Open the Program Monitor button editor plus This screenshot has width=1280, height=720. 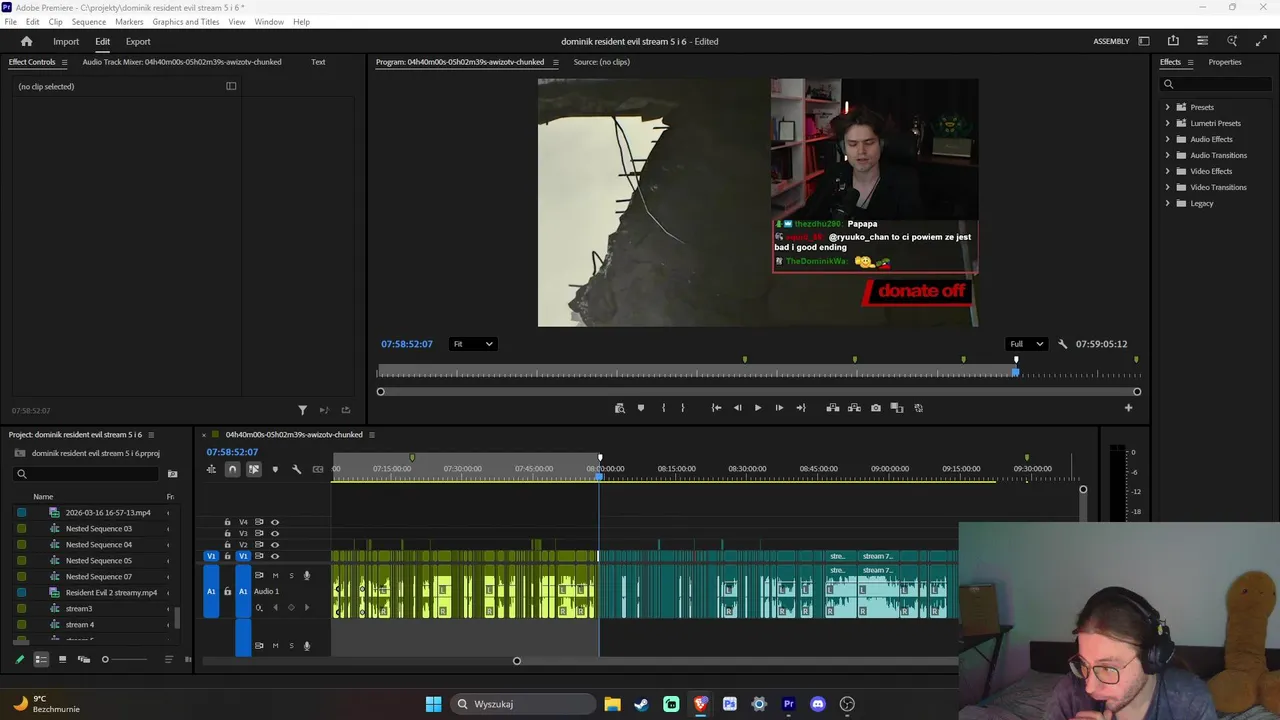pos(1128,408)
